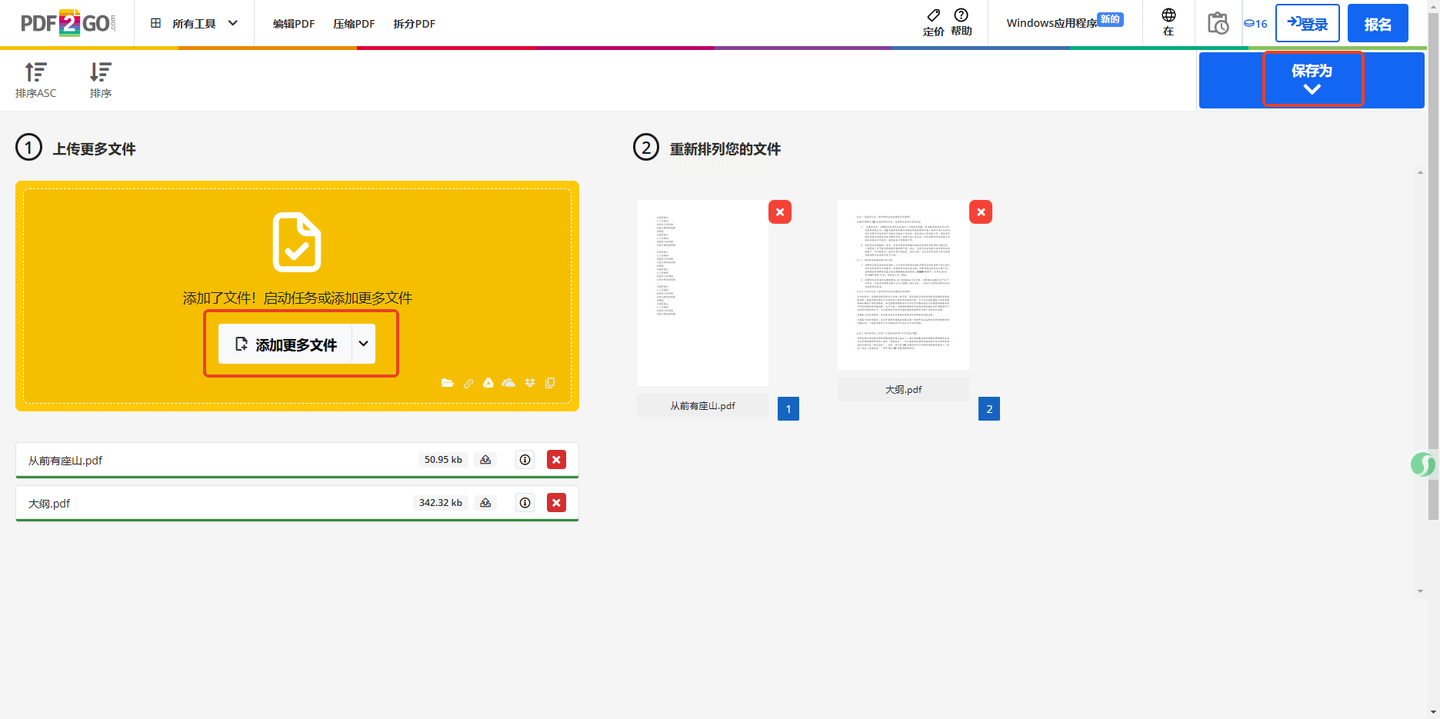Delete 从前有座山.pdf from file list
Image resolution: width=1440 pixels, height=719 pixels.
tap(557, 460)
